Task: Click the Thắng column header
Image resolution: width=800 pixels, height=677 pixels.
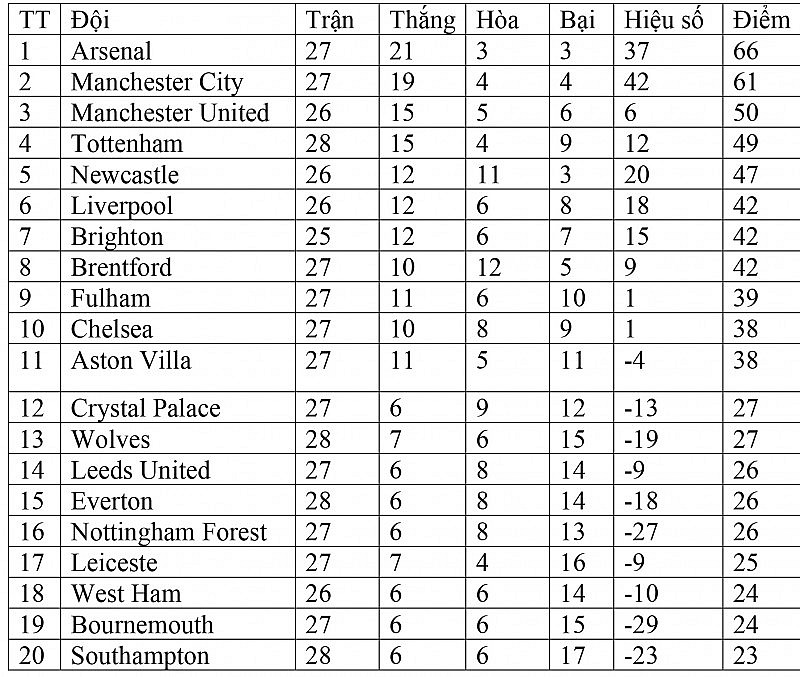Action: (422, 20)
